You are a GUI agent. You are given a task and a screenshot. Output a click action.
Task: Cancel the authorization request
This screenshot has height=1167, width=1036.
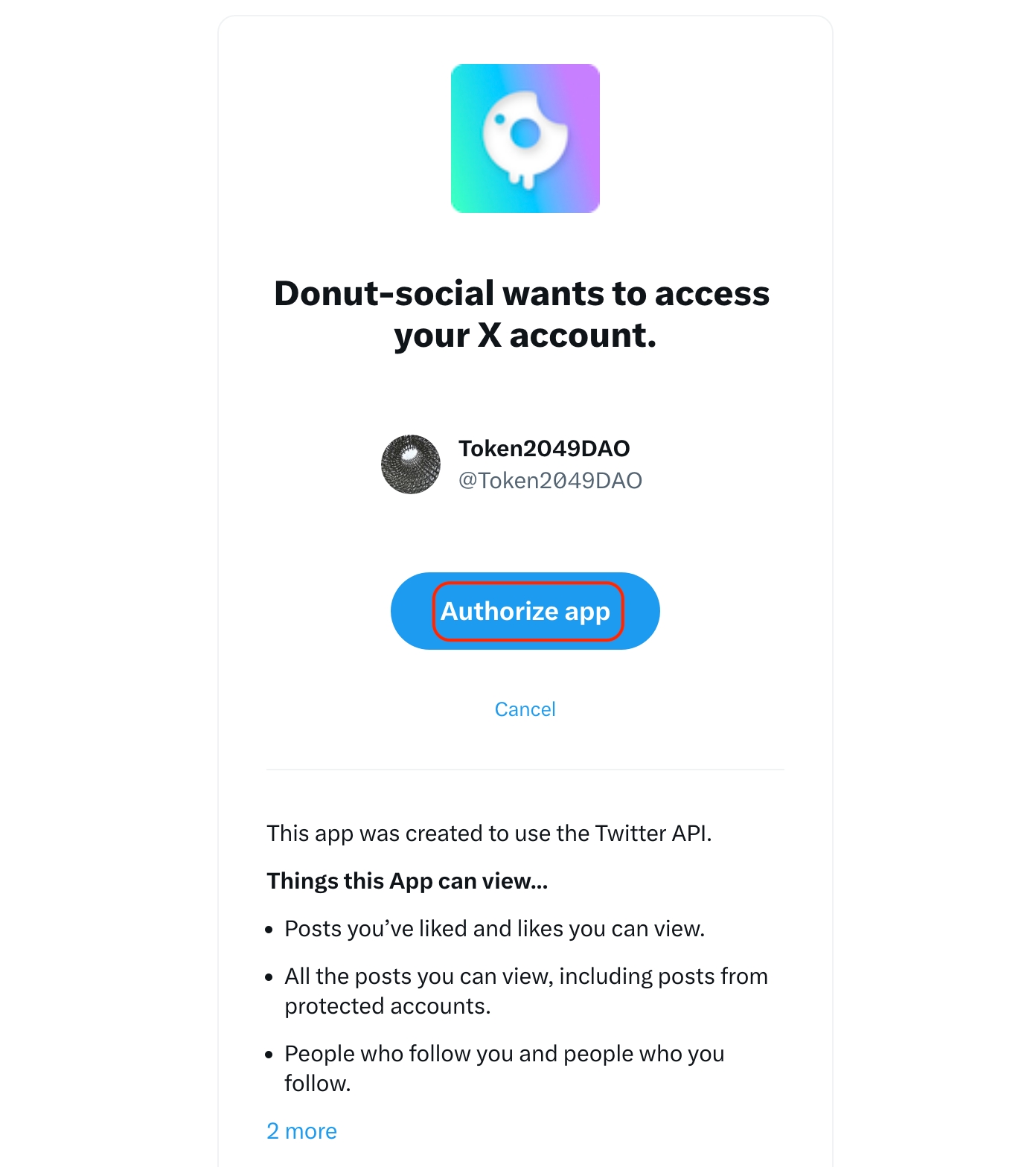pos(525,709)
